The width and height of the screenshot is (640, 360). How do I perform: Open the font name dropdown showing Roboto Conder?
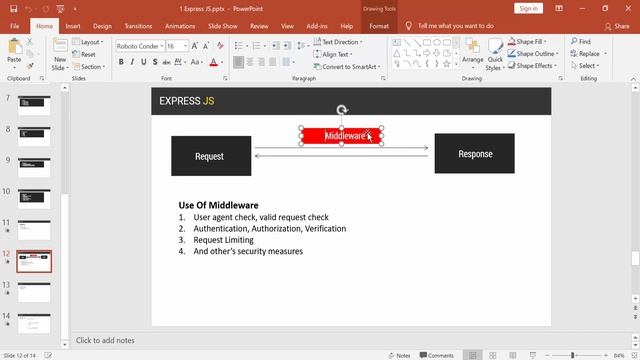click(162, 46)
